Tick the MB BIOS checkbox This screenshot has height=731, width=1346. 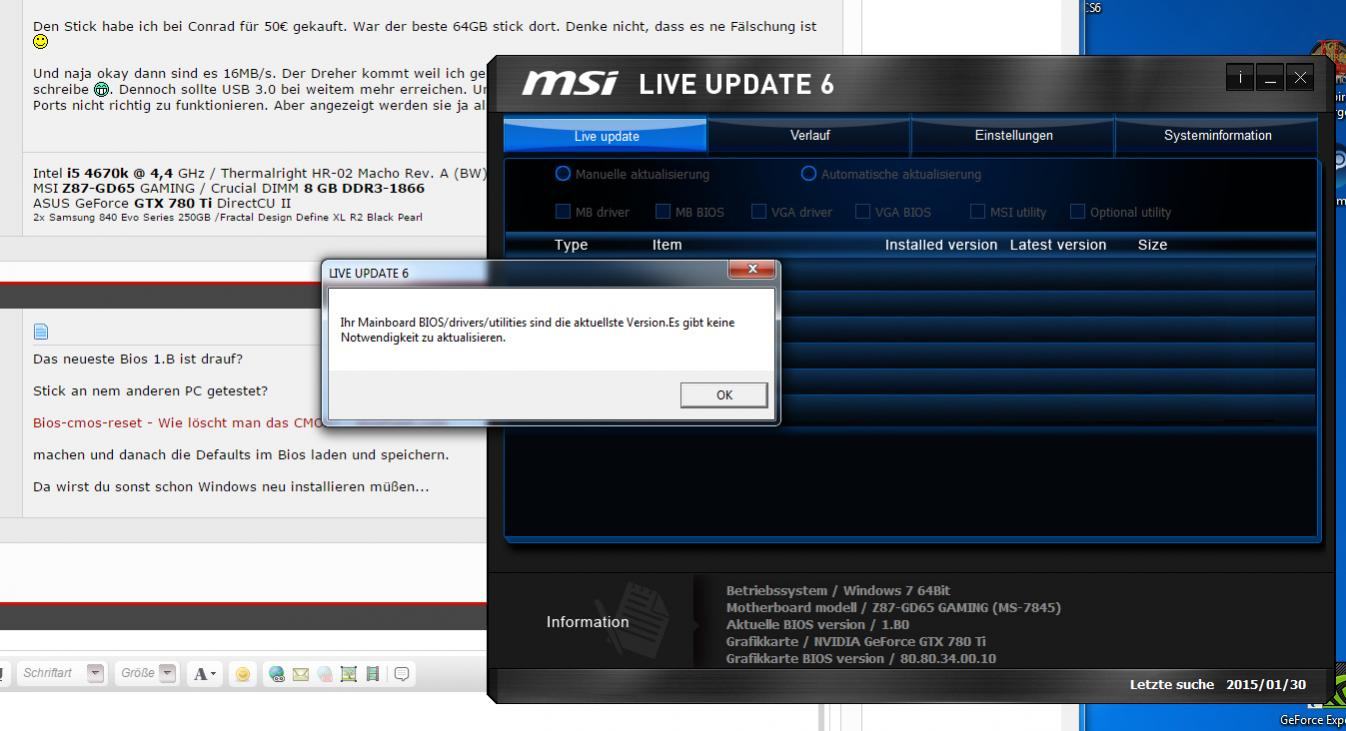coord(663,211)
